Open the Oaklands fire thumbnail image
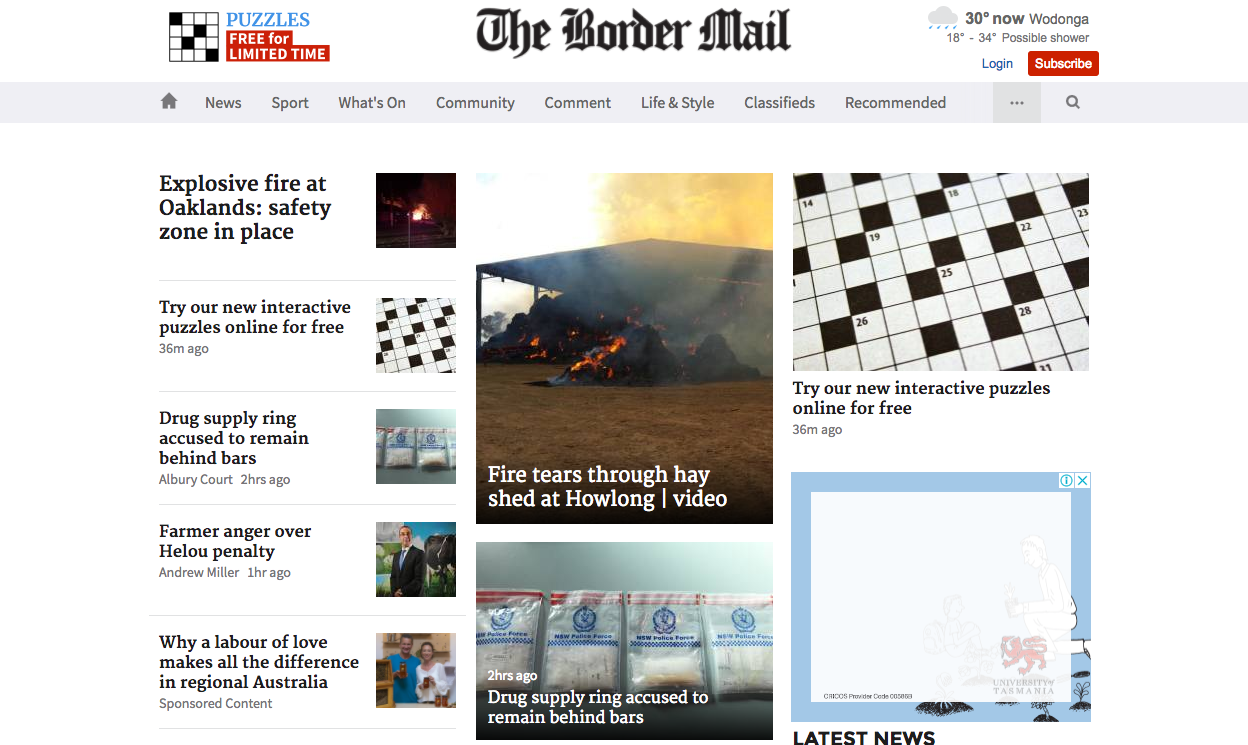This screenshot has height=745, width=1248. 416,210
